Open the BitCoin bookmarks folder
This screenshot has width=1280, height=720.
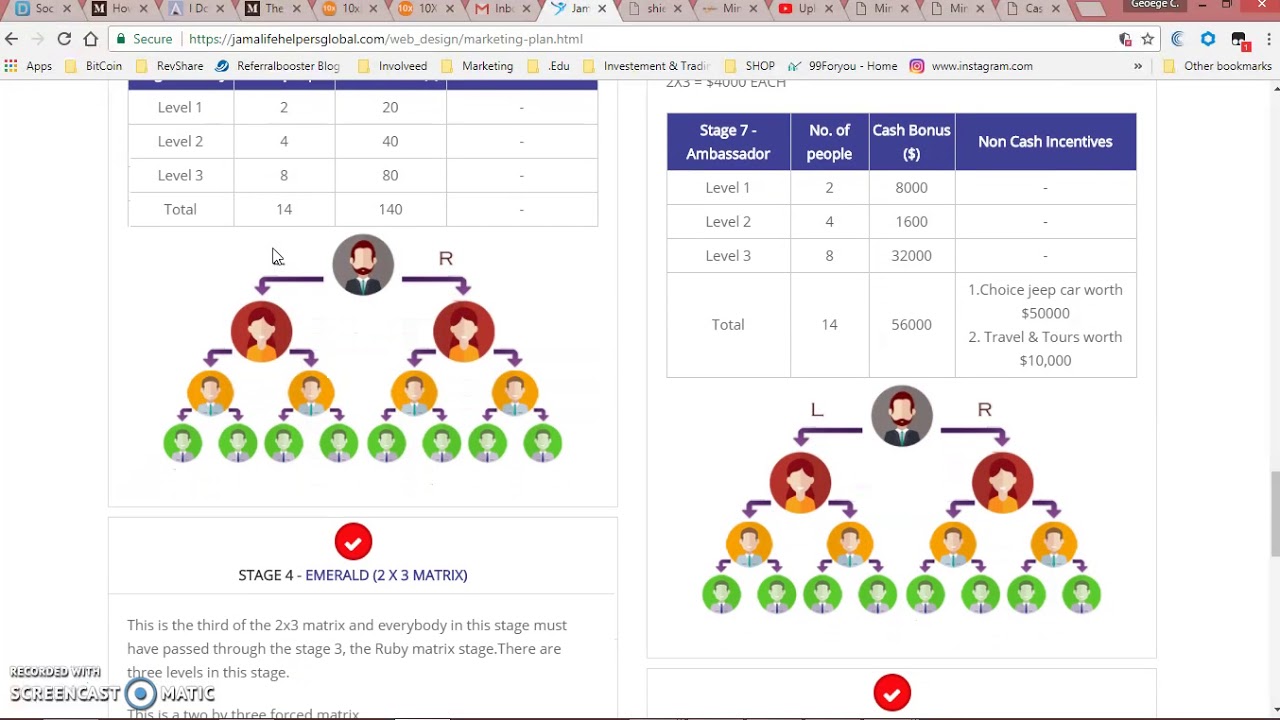tap(94, 66)
